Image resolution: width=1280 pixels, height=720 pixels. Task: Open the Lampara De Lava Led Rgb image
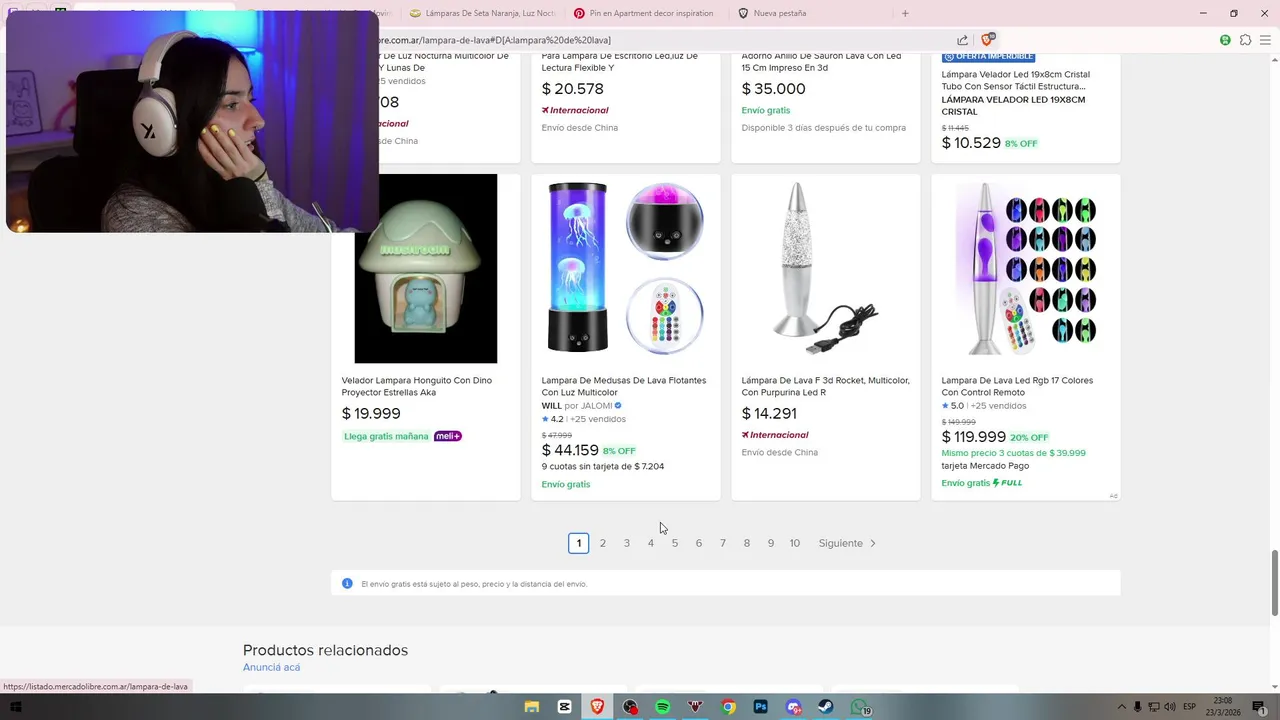[x=1026, y=268]
